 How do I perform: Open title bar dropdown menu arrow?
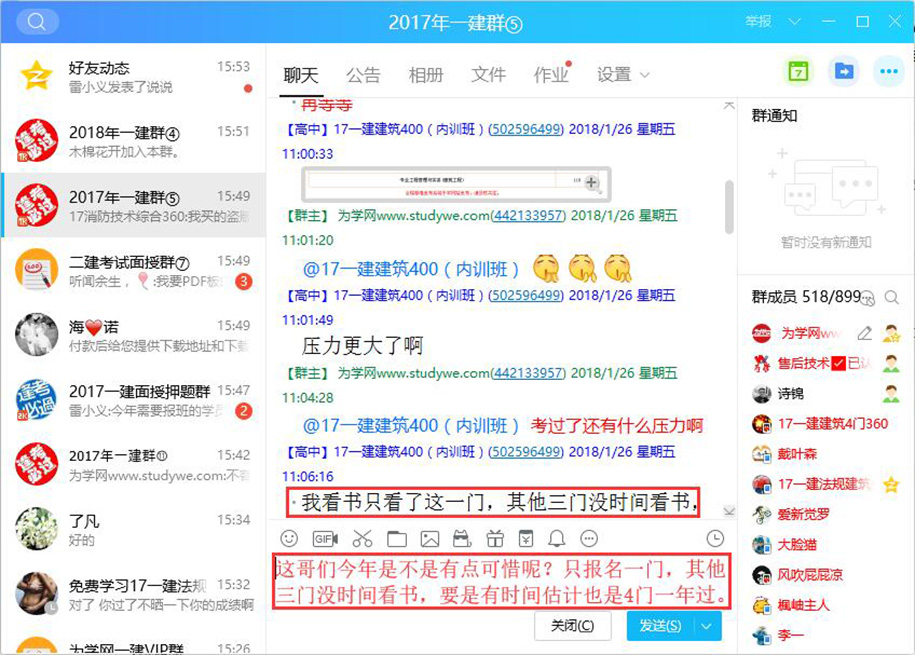796,22
